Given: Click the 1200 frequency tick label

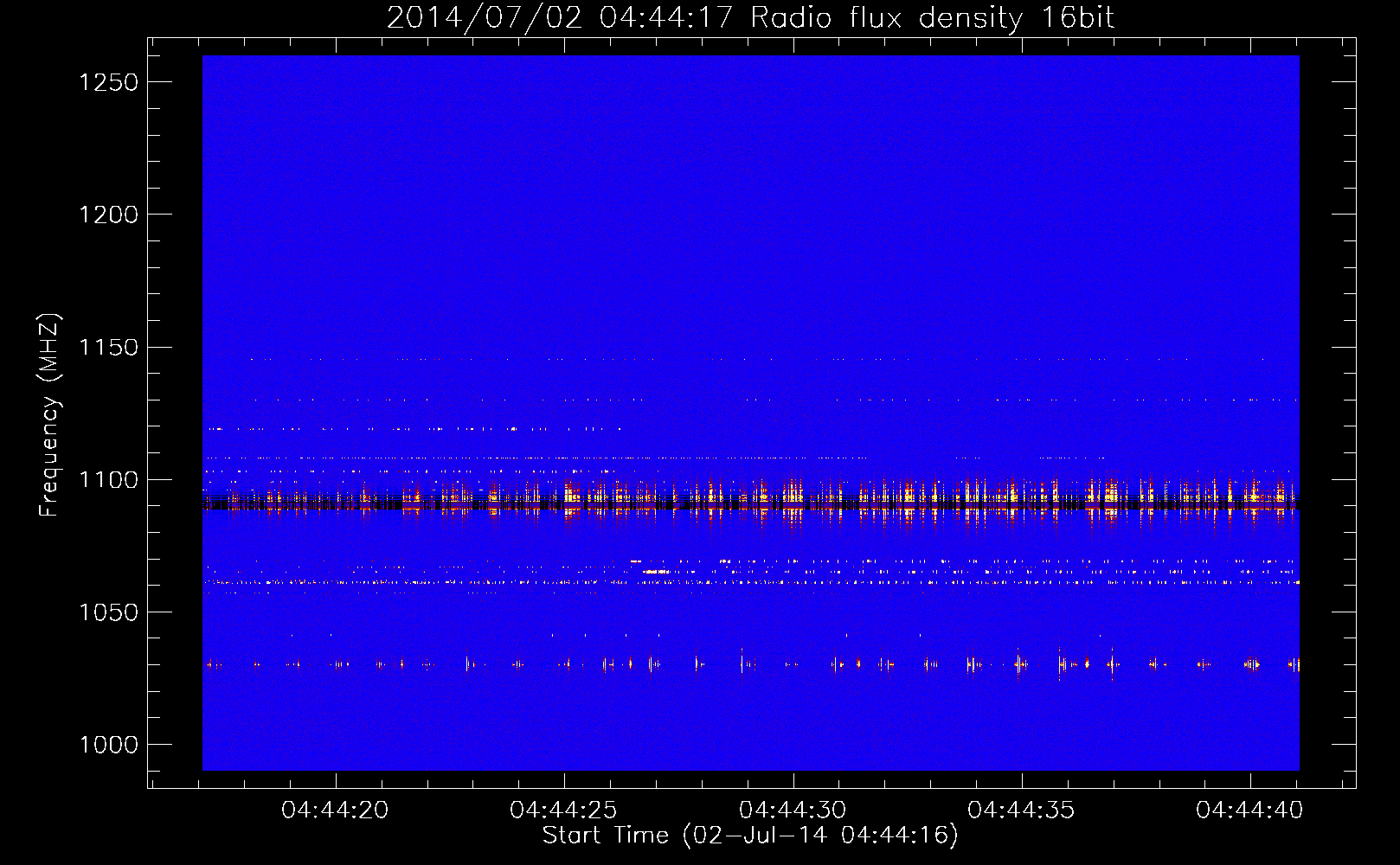Looking at the screenshot, I should click(108, 215).
